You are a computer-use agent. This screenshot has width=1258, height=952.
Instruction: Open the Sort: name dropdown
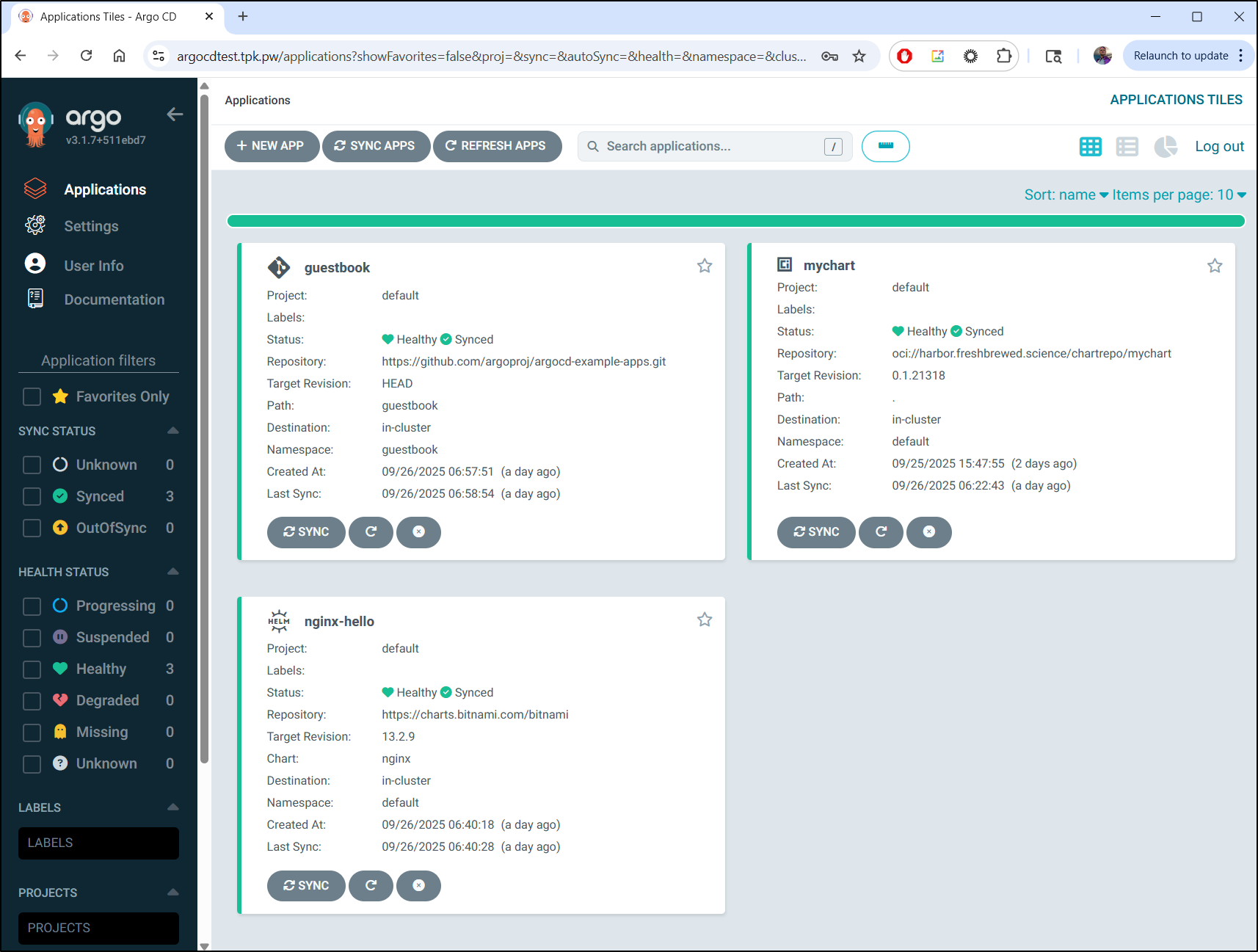(x=1066, y=195)
